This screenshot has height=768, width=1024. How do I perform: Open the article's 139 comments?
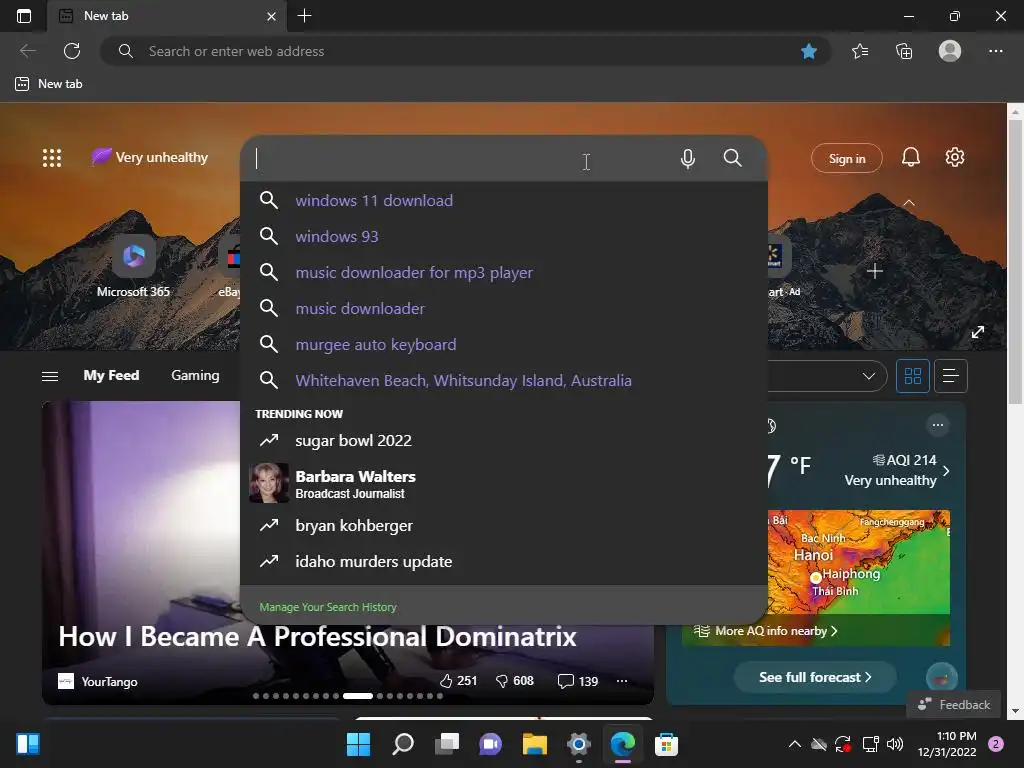coord(578,681)
